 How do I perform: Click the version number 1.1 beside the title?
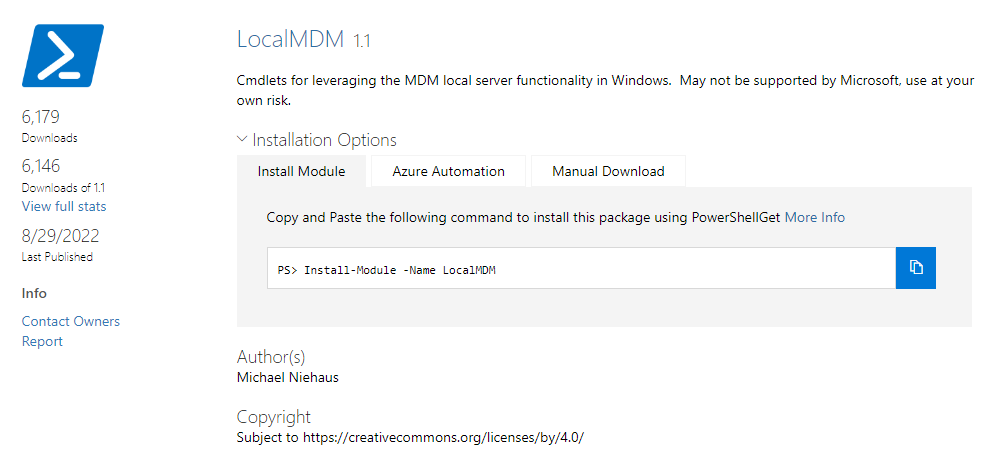coord(362,42)
